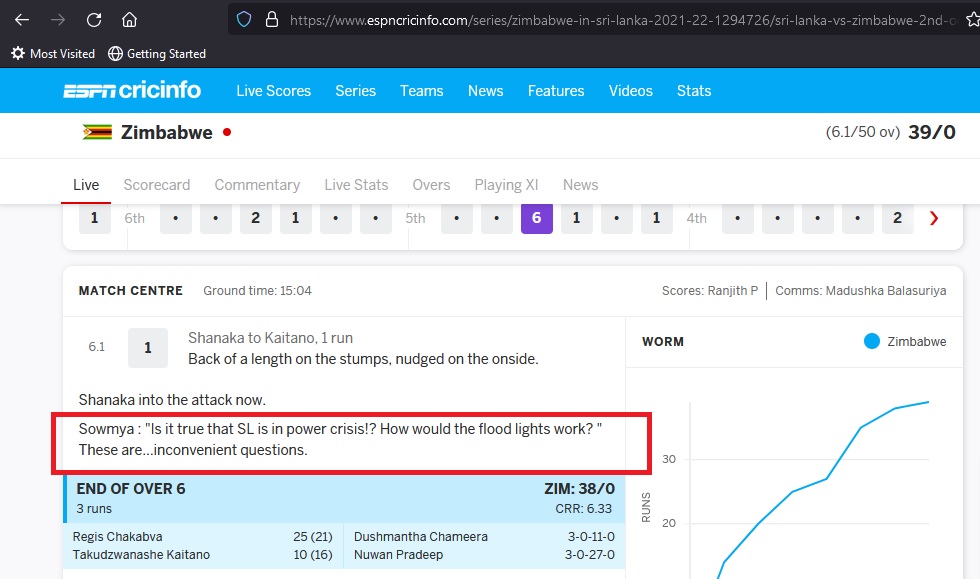
Task: Click the 5th over label
Action: tap(415, 218)
